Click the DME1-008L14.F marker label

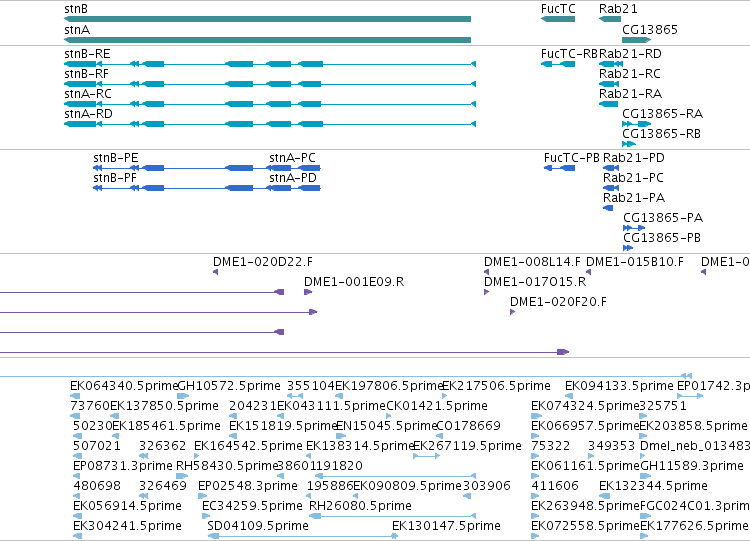coord(532,262)
